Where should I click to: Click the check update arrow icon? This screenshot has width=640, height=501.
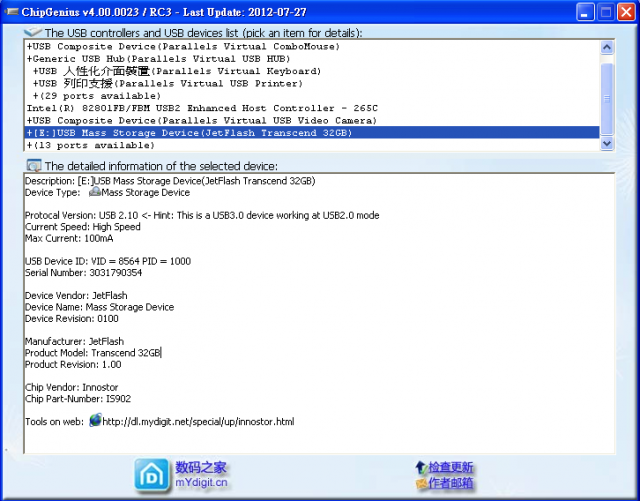[x=421, y=467]
